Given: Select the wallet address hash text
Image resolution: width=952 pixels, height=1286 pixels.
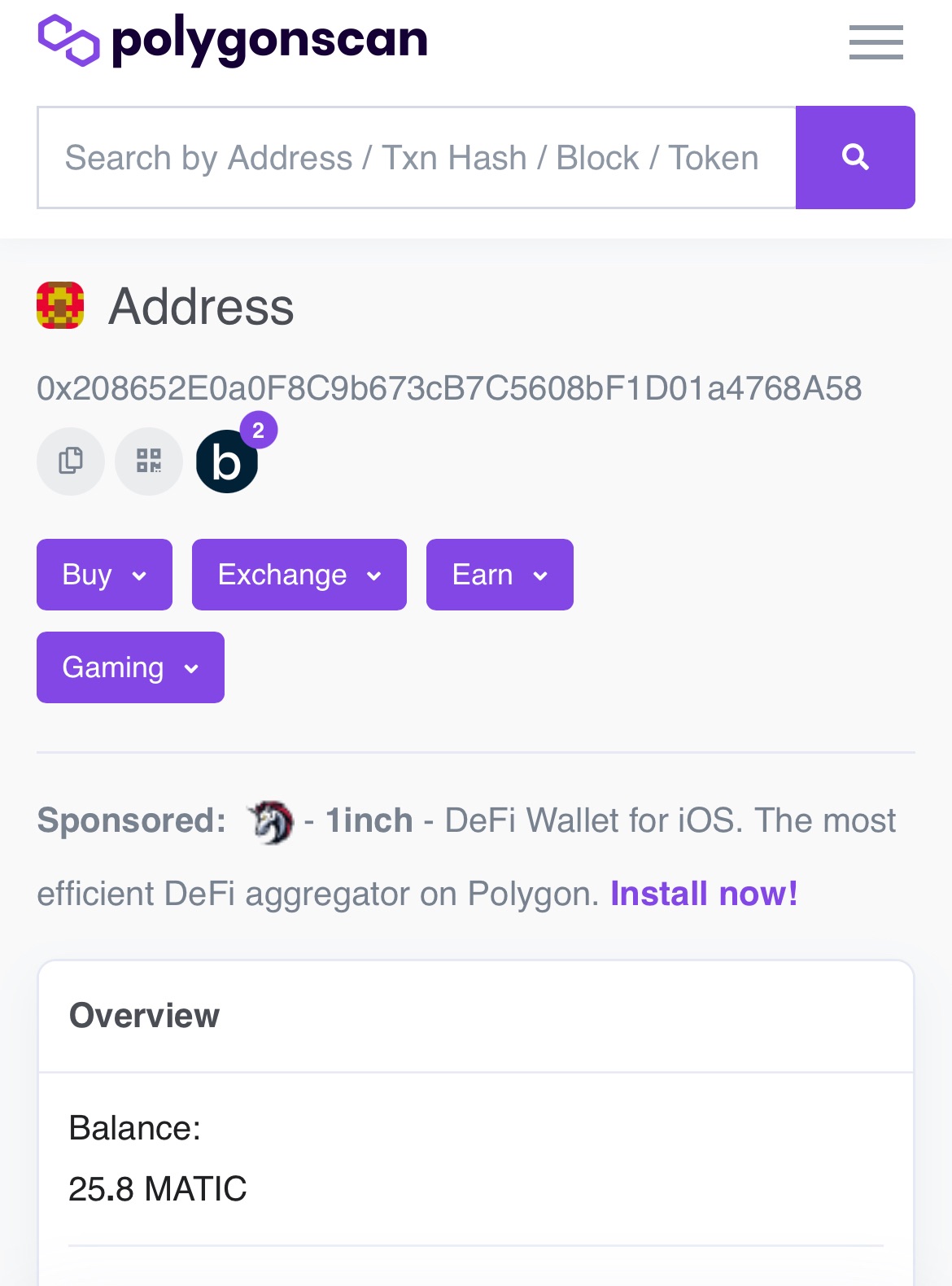Looking at the screenshot, I should 449,388.
